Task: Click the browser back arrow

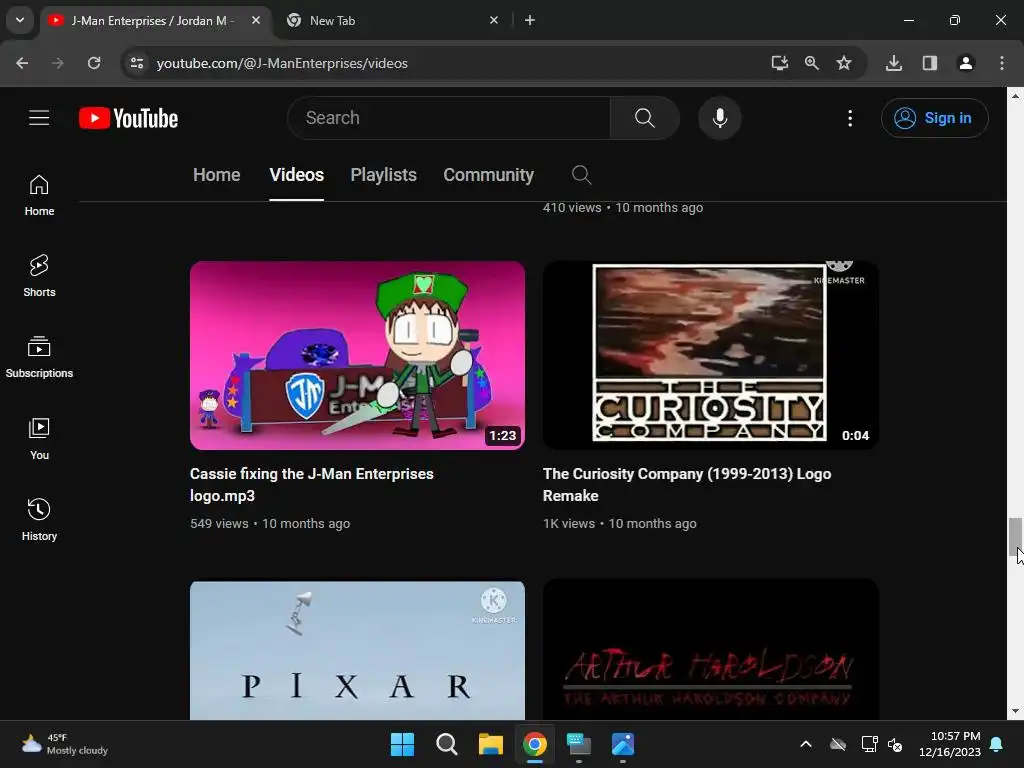Action: (x=22, y=63)
